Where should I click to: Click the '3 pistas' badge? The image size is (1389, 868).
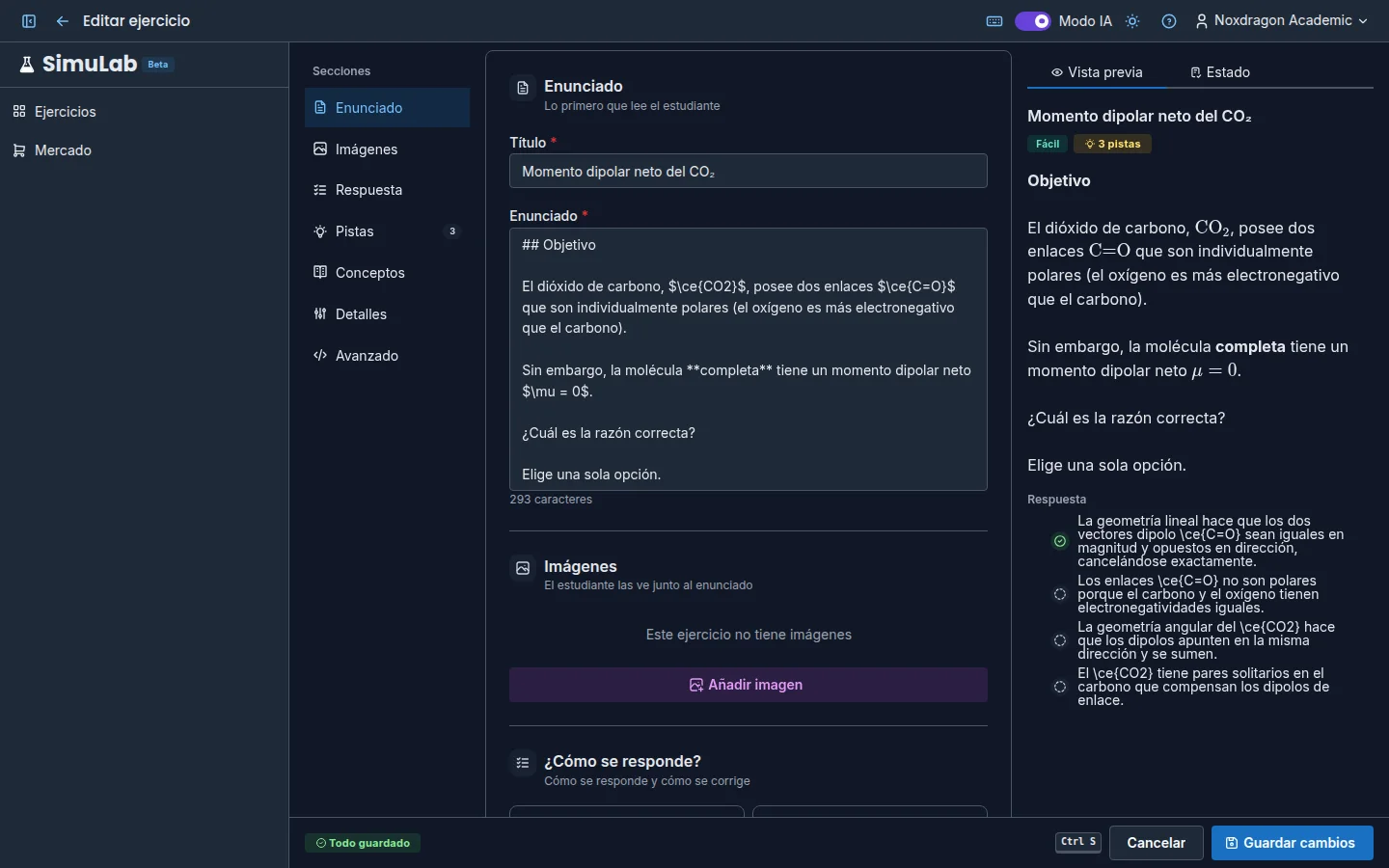tap(1112, 144)
